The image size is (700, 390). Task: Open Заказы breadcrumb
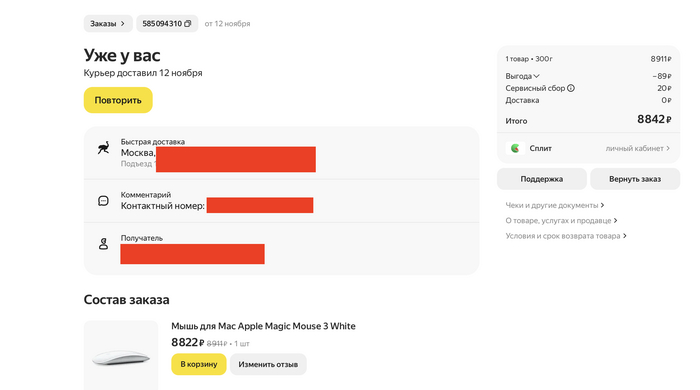(x=108, y=24)
